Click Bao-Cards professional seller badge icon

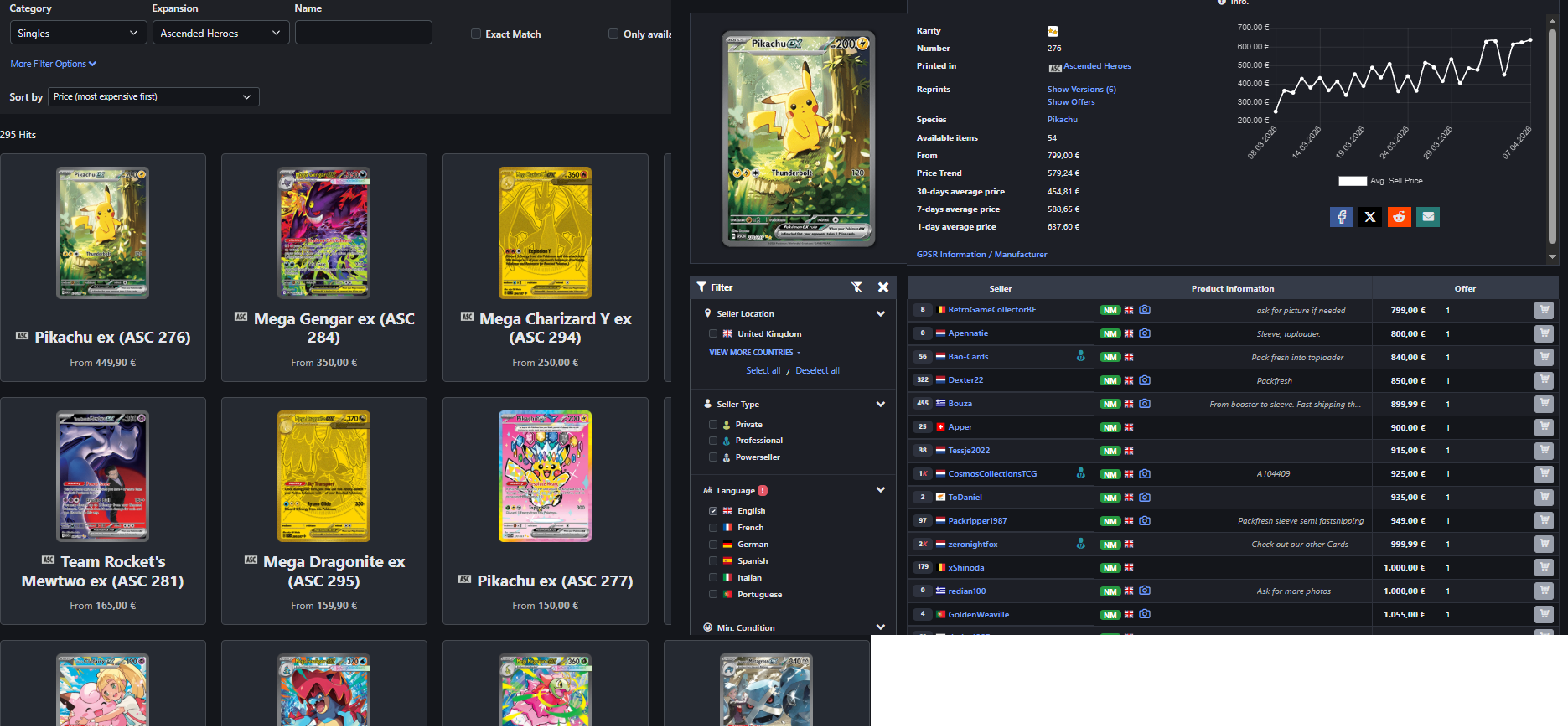[1081, 356]
